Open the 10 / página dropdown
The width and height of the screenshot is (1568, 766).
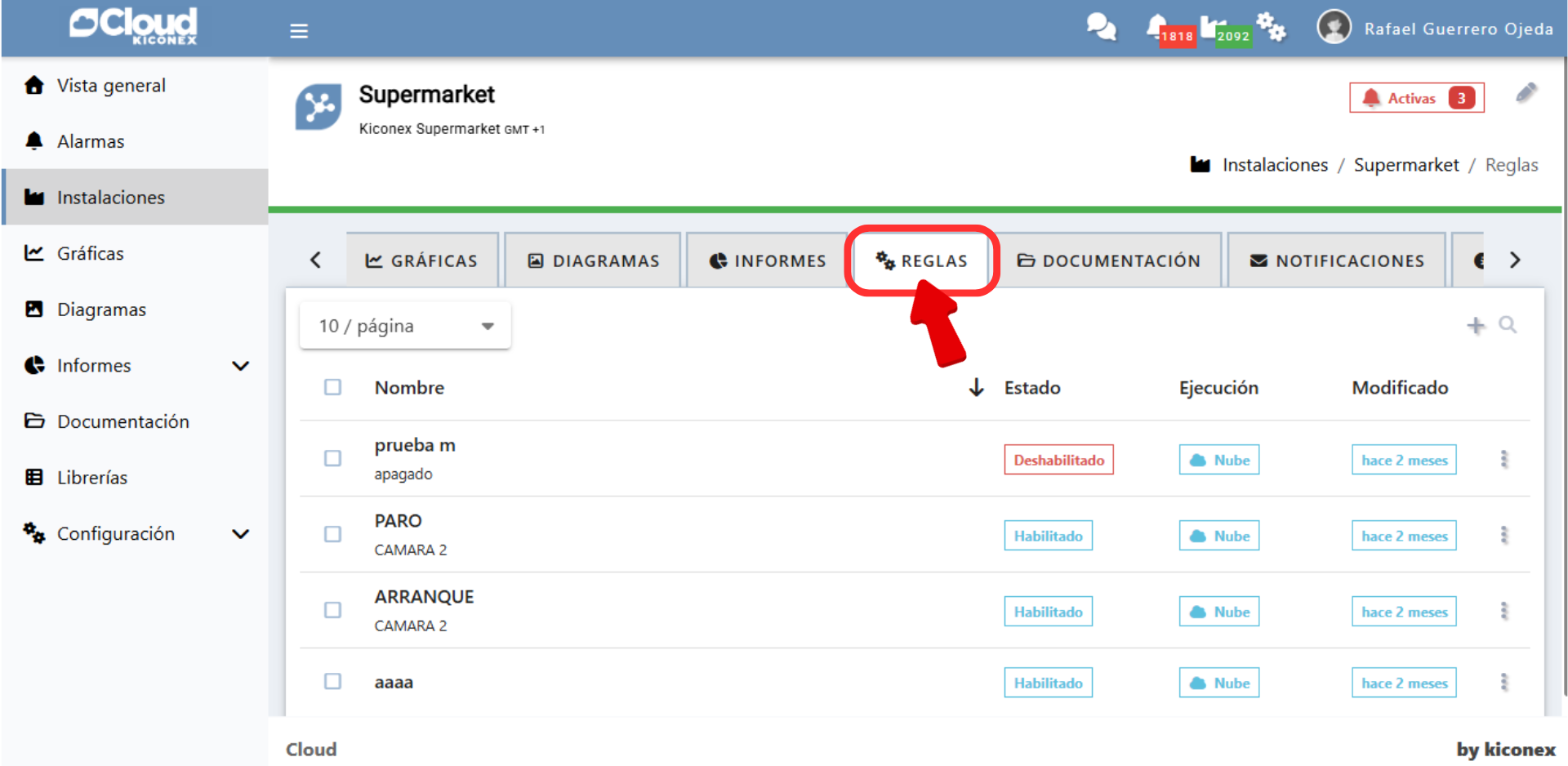pyautogui.click(x=405, y=326)
